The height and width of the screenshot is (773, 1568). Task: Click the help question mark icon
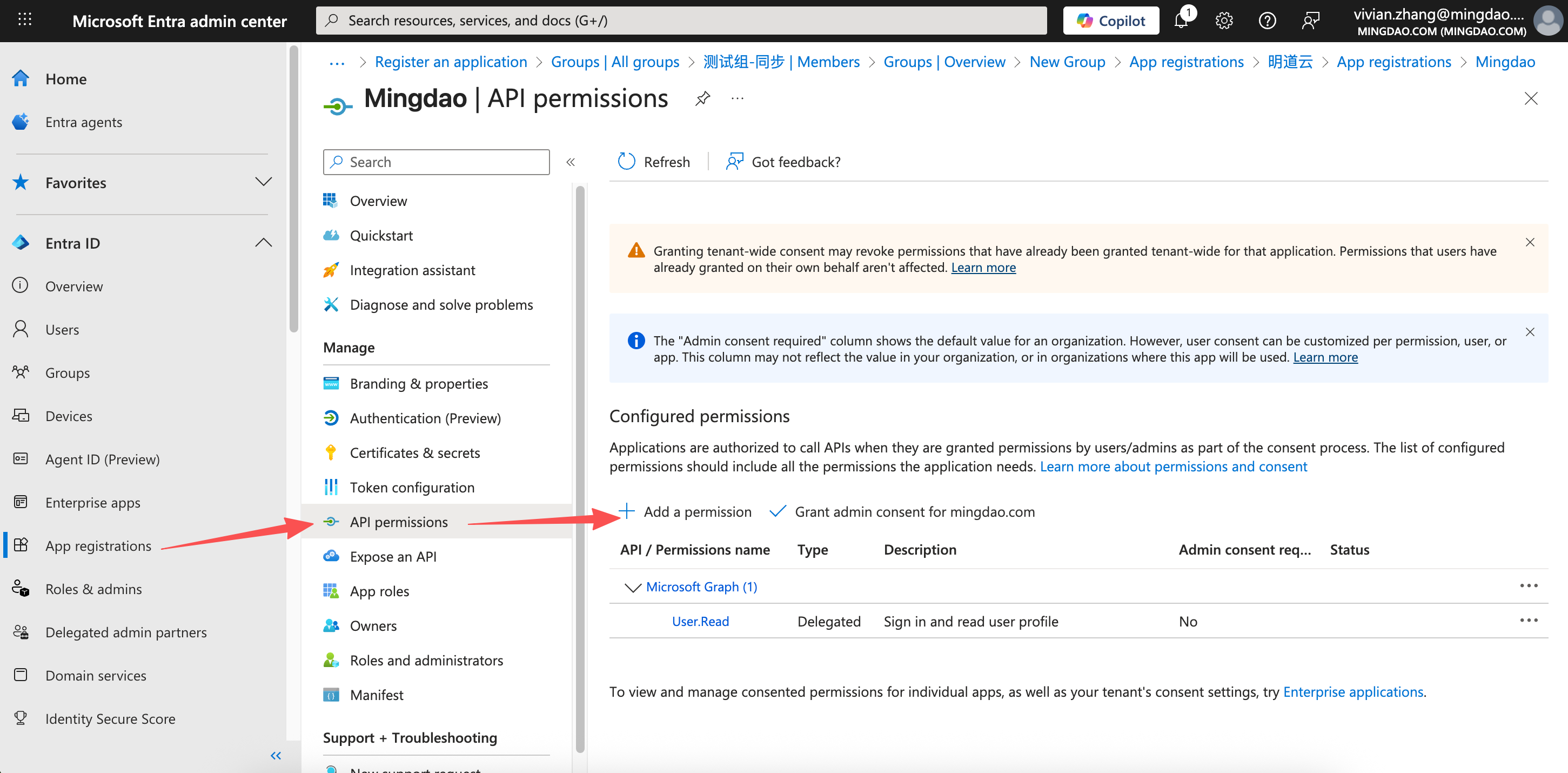pyautogui.click(x=1267, y=21)
